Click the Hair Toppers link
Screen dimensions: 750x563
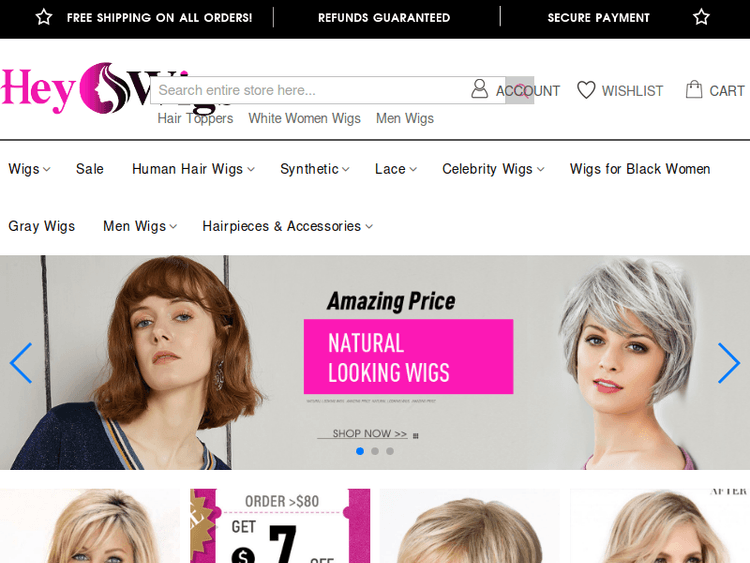(x=195, y=118)
